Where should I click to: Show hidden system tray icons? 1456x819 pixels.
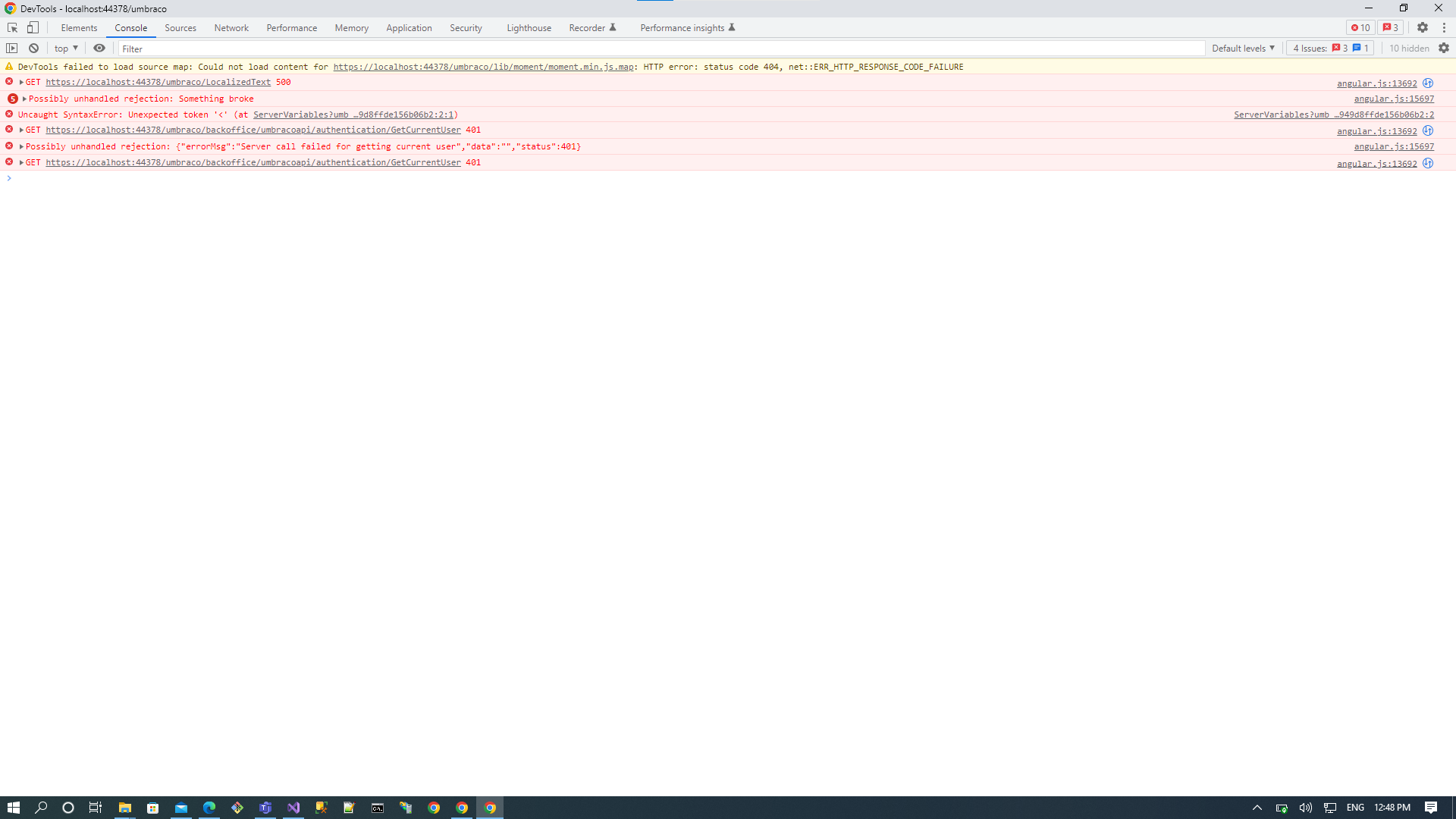[x=1257, y=808]
